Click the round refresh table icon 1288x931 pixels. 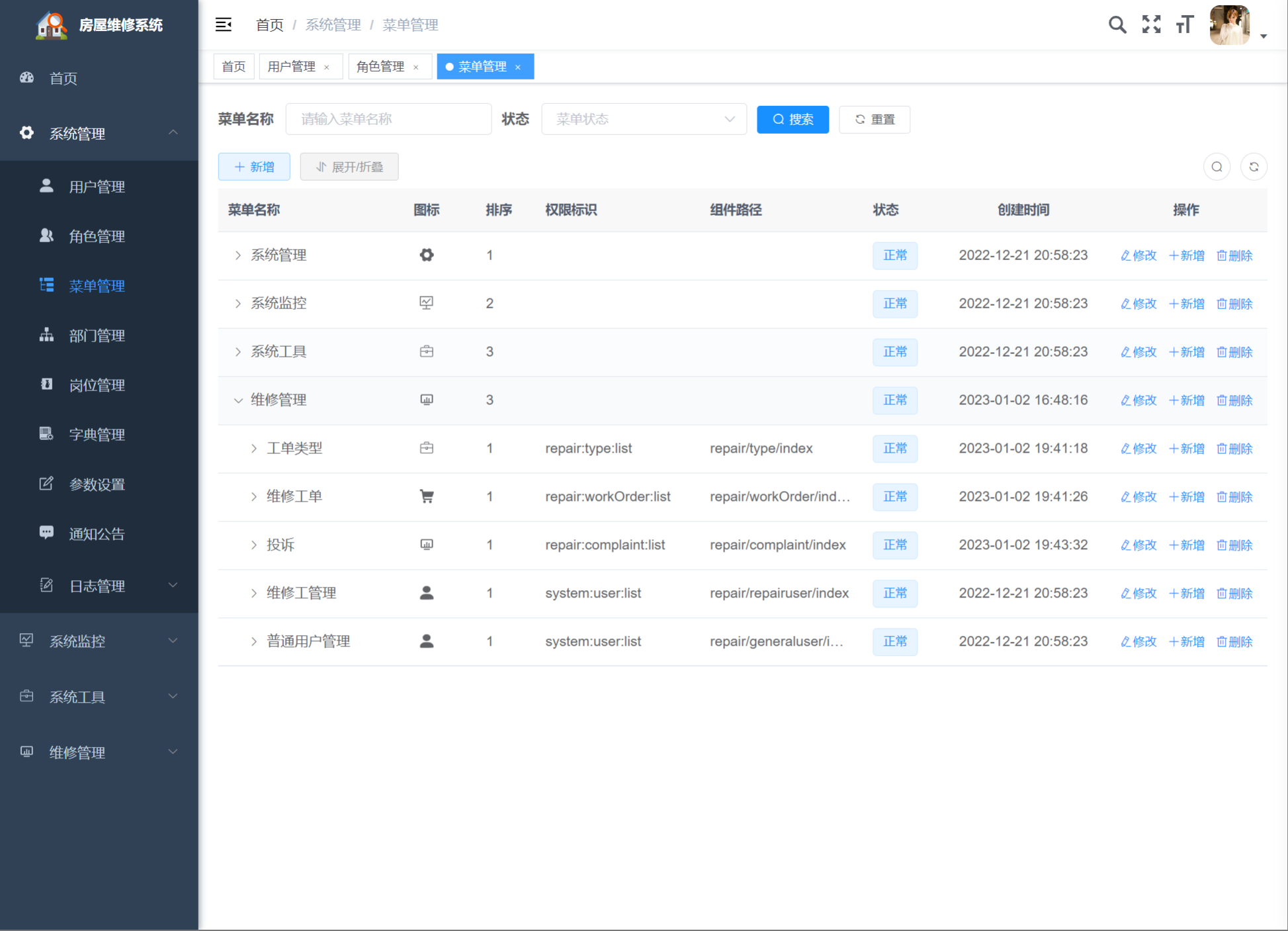click(1254, 167)
